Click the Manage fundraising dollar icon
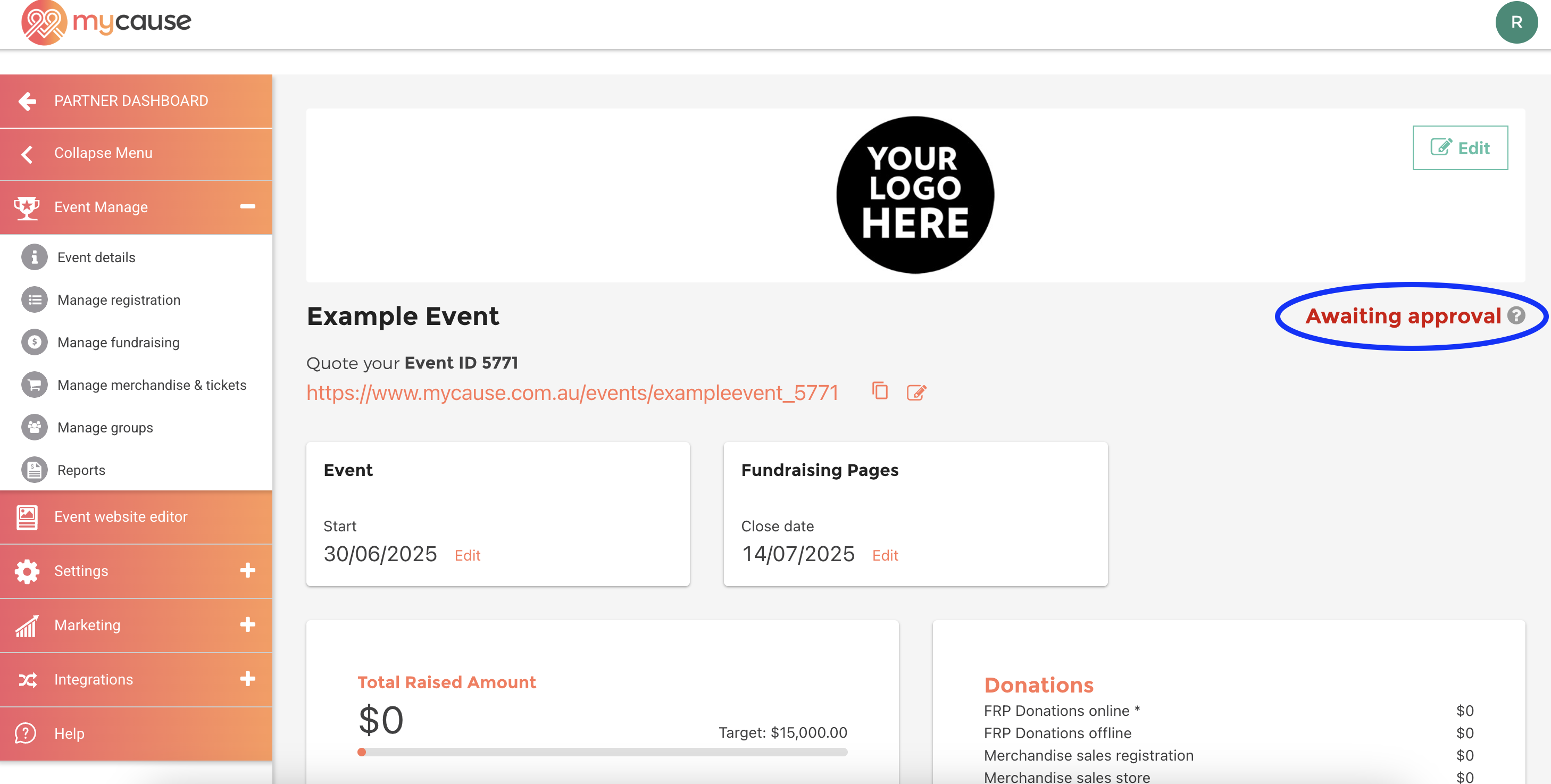1551x784 pixels. pyautogui.click(x=35, y=342)
